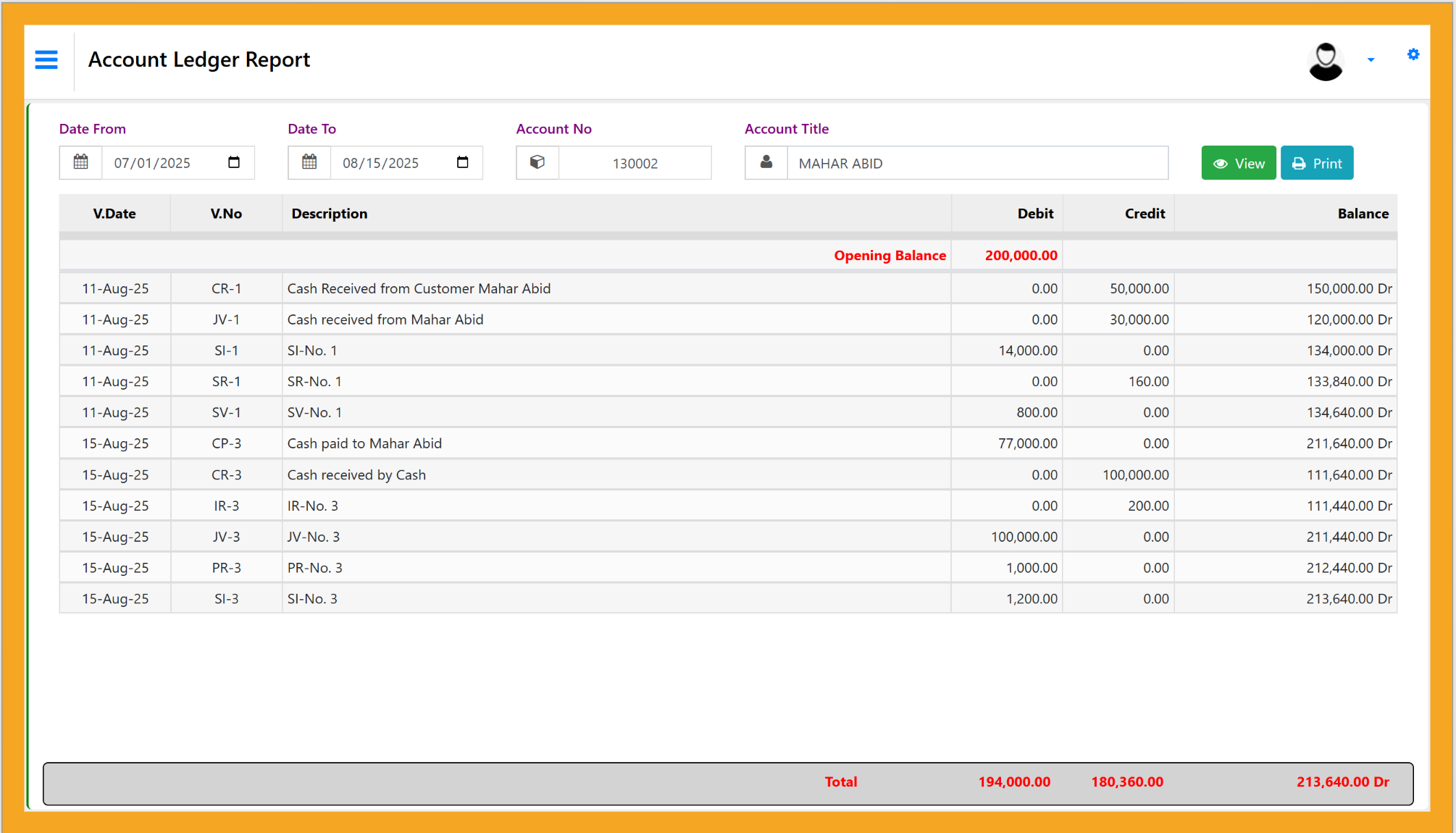Click the Account No field showing 130002
1456x833 pixels.
(x=635, y=163)
